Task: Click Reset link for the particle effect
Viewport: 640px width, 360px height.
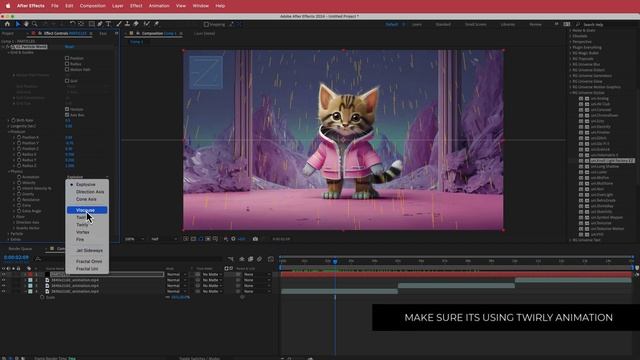Action: (x=69, y=47)
